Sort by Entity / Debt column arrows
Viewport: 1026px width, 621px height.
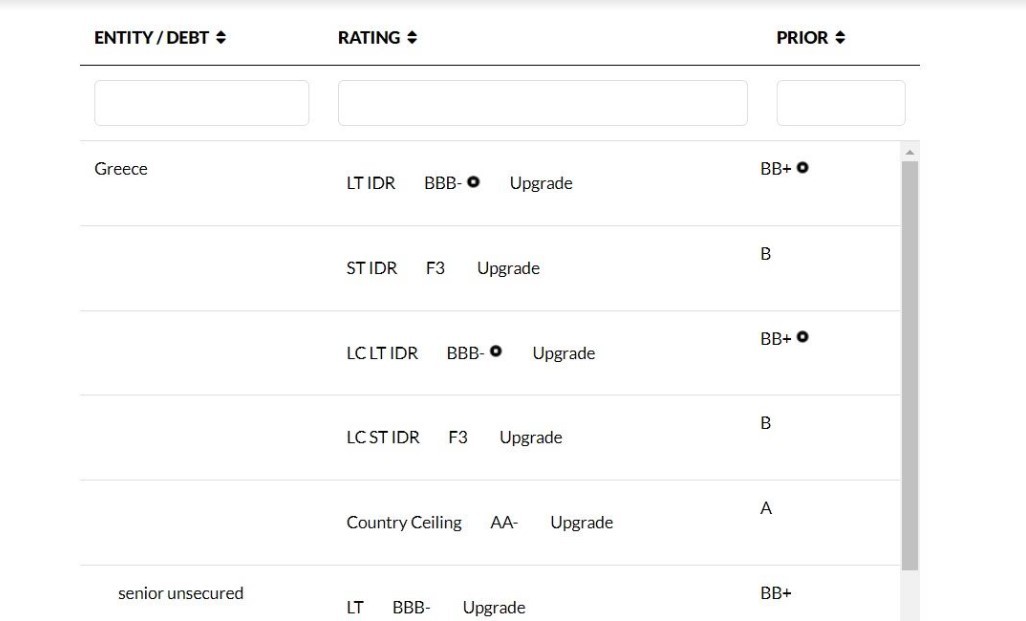[221, 38]
